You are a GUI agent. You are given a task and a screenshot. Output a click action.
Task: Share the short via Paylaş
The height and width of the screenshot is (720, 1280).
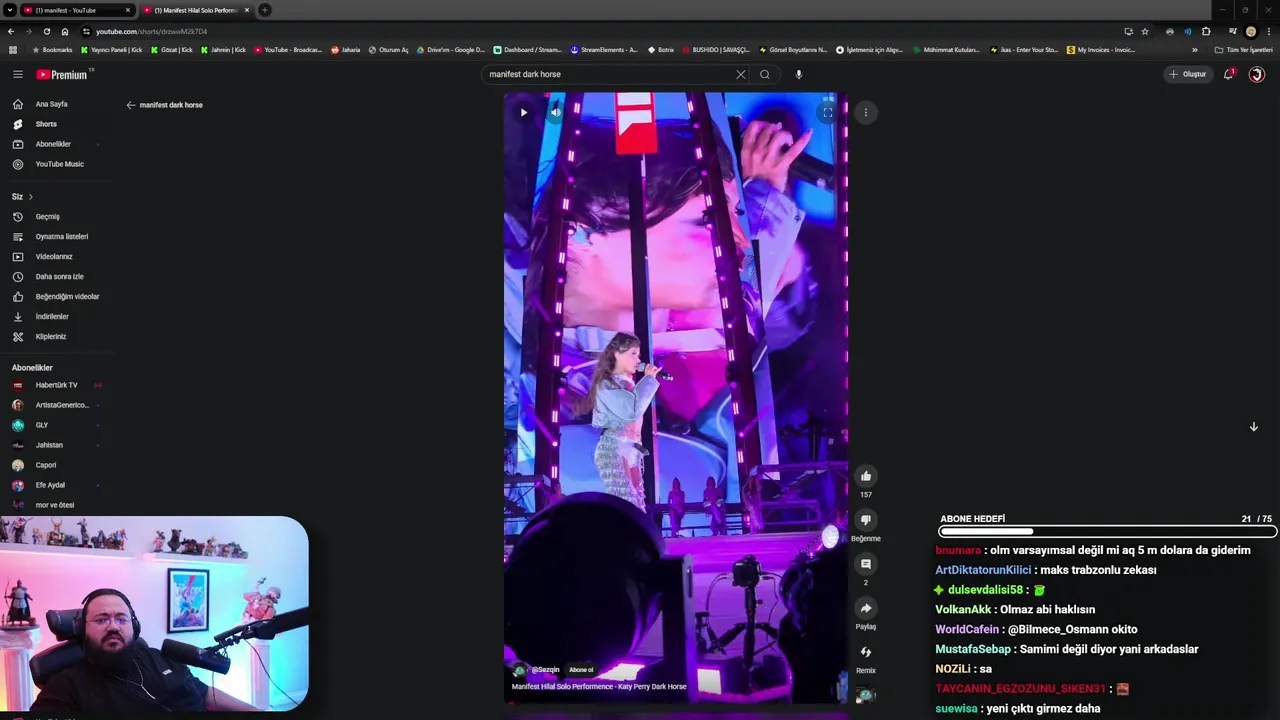[866, 608]
